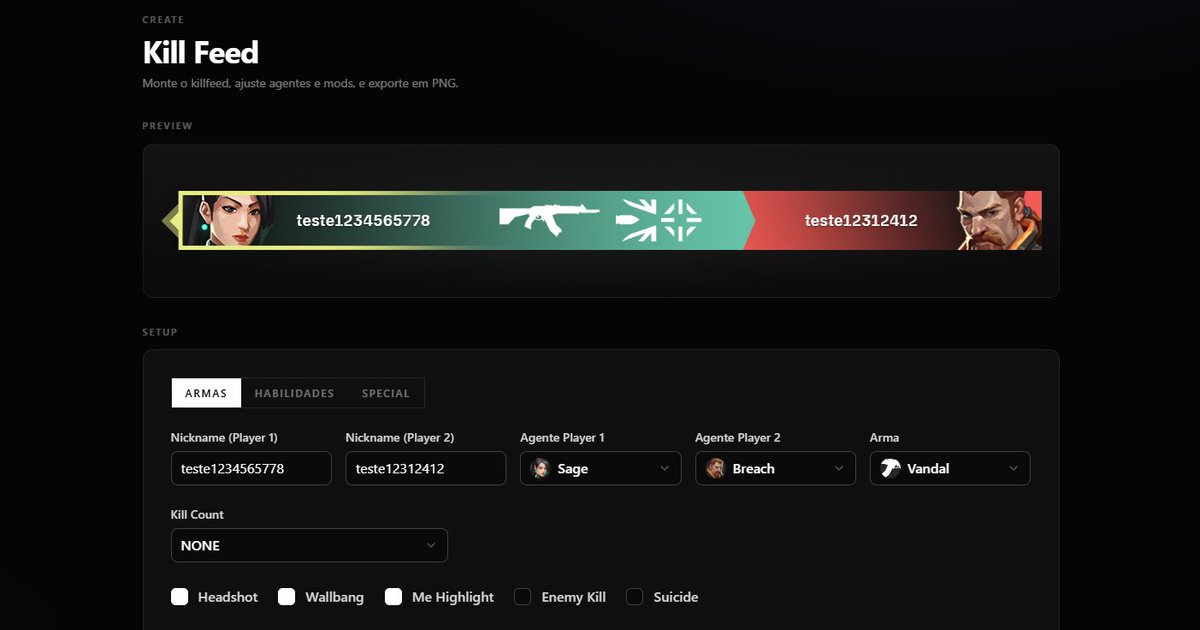Click the Wallbang label text
This screenshot has width=1200, height=630.
[334, 597]
